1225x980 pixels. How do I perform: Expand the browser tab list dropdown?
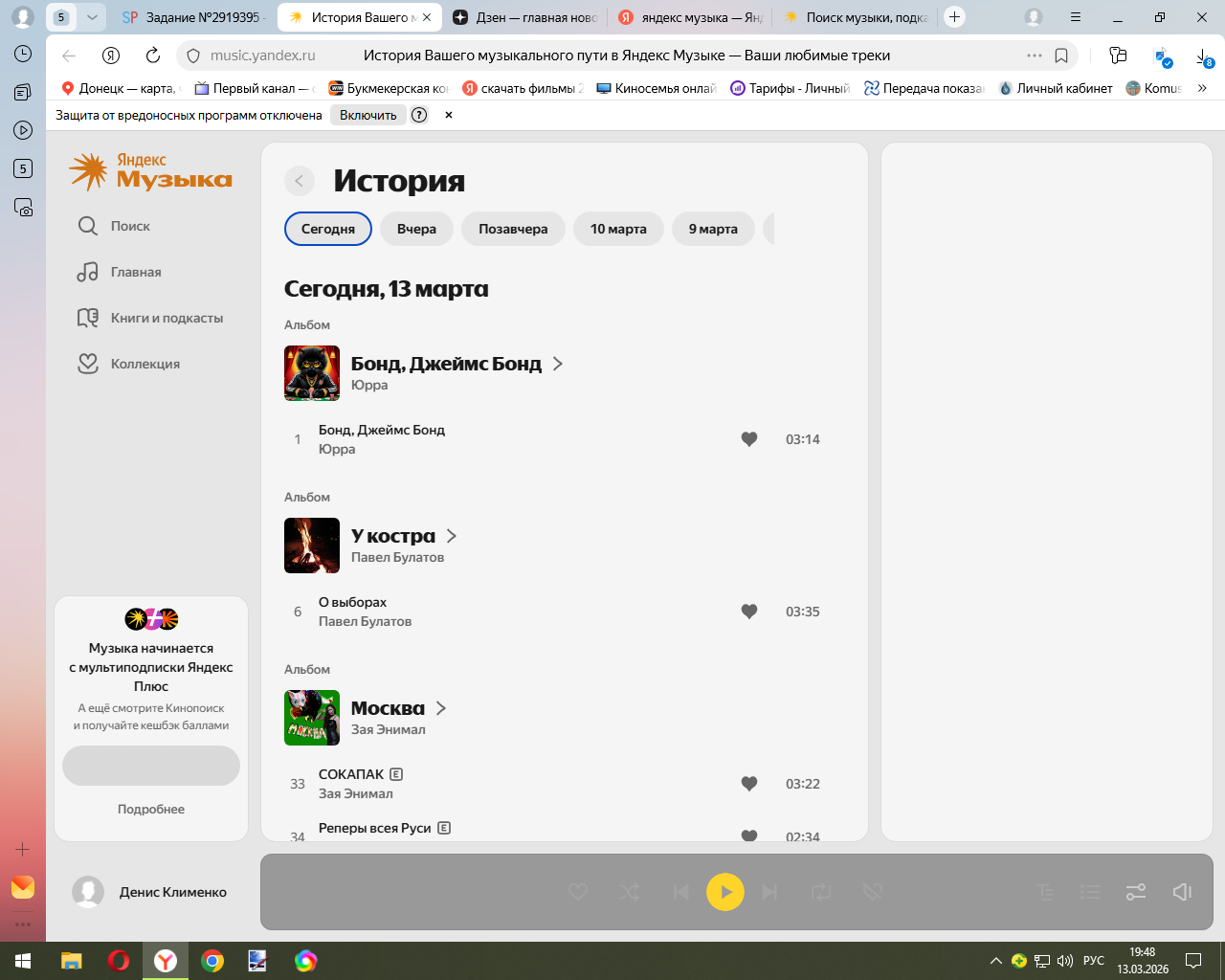click(x=92, y=17)
